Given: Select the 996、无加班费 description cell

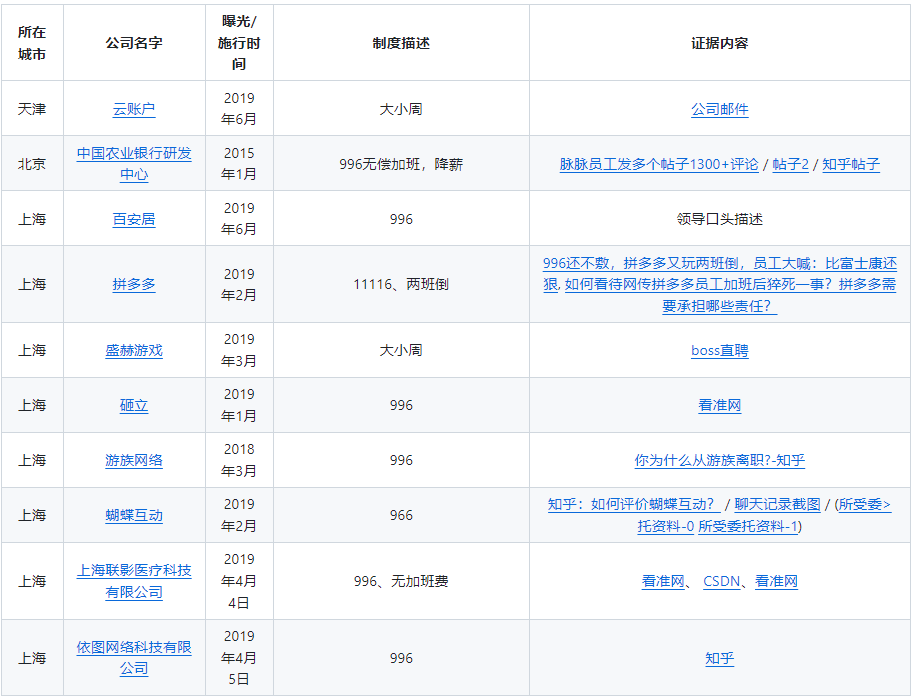Looking at the screenshot, I should coord(401,581).
